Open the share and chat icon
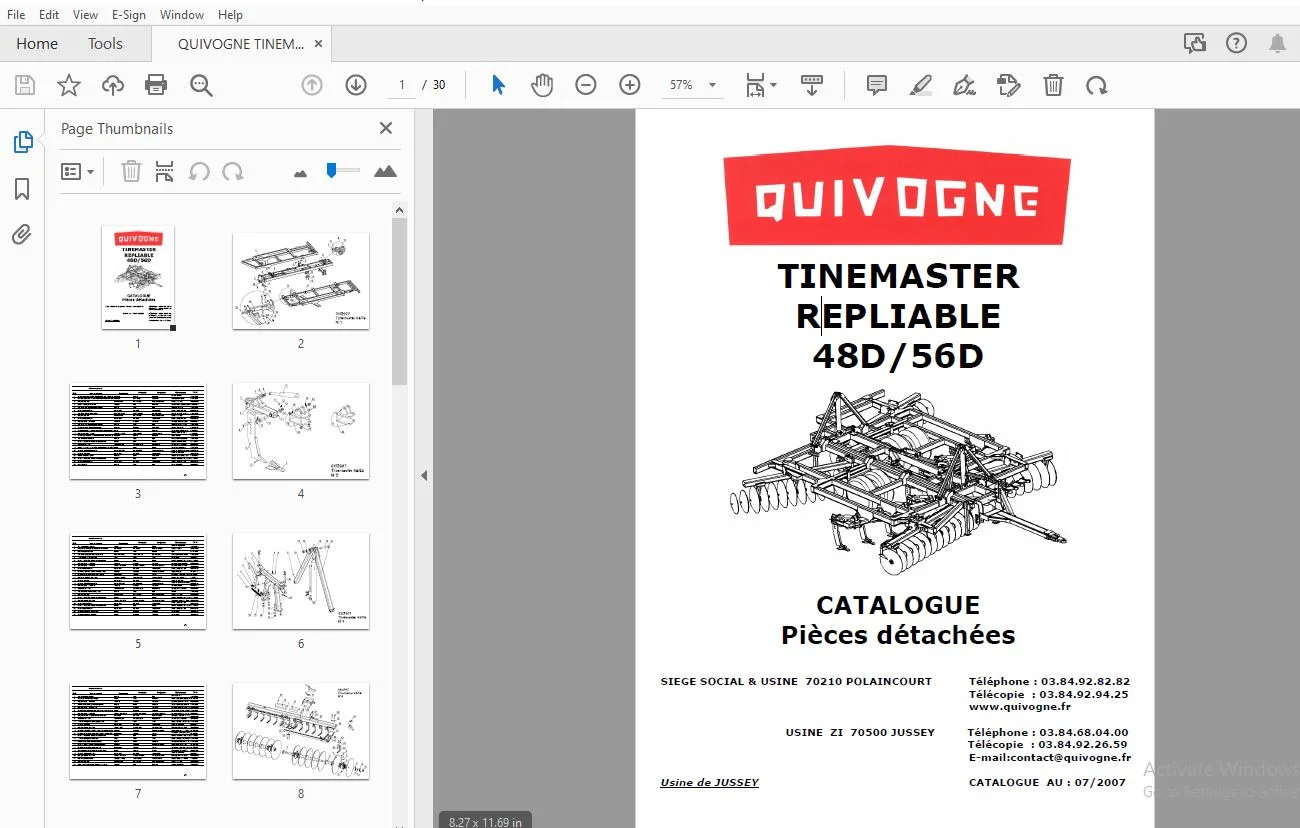This screenshot has width=1300, height=828. pos(1194,43)
